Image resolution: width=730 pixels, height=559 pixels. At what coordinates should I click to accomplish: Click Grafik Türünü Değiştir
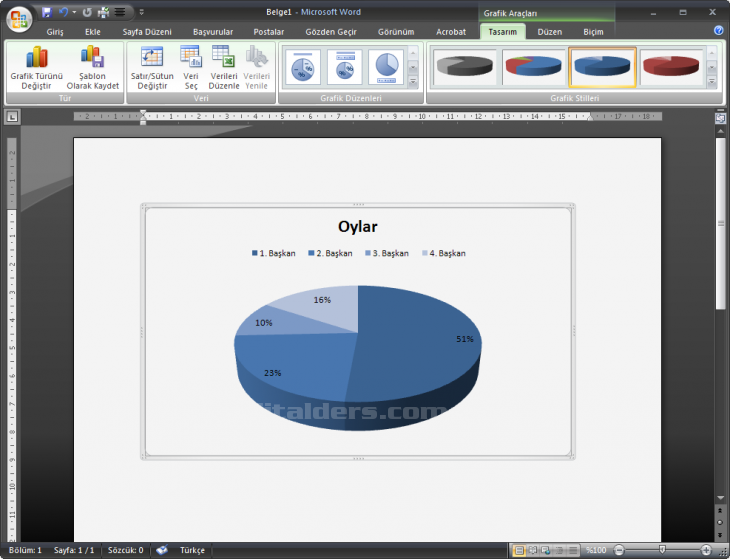coord(36,67)
